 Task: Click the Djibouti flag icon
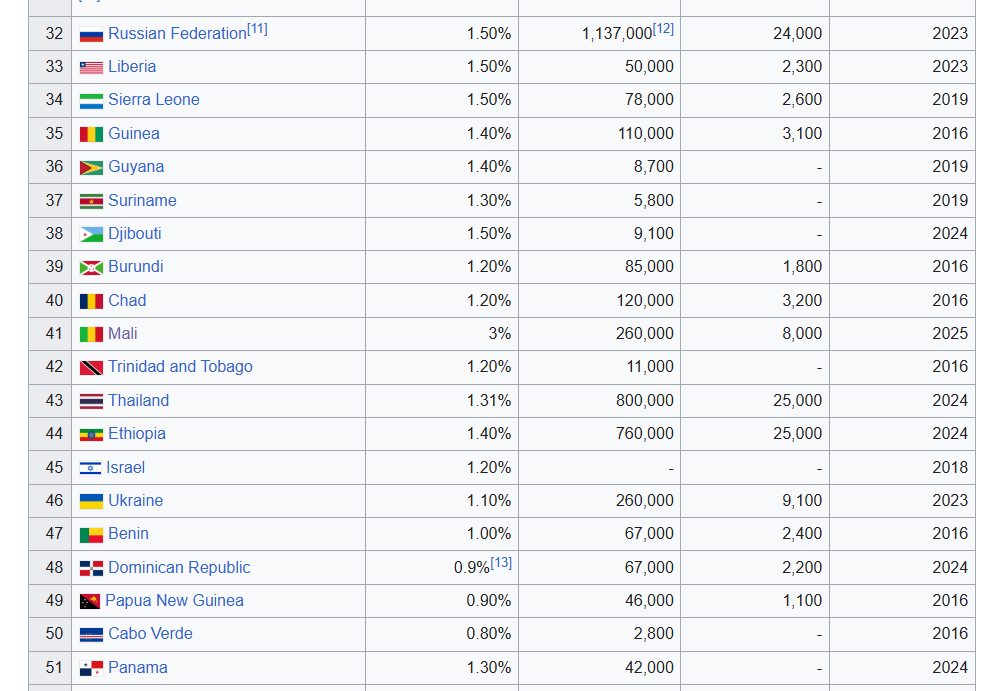[91, 234]
